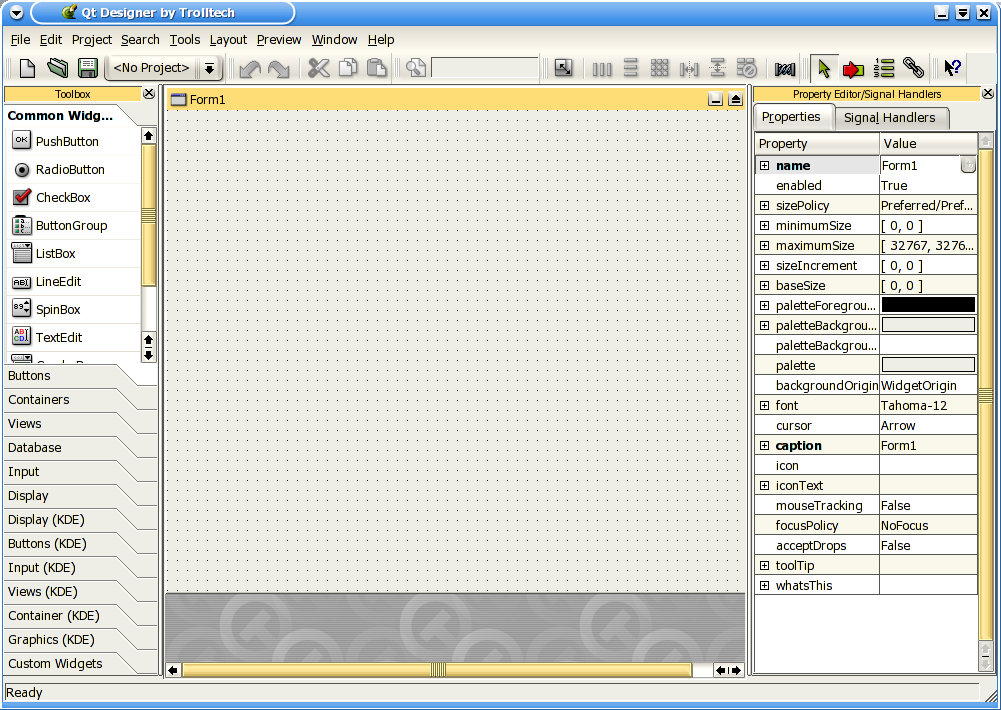Image resolution: width=1001 pixels, height=710 pixels.
Task: Select the Set Buddy connection tool
Action: click(913, 68)
